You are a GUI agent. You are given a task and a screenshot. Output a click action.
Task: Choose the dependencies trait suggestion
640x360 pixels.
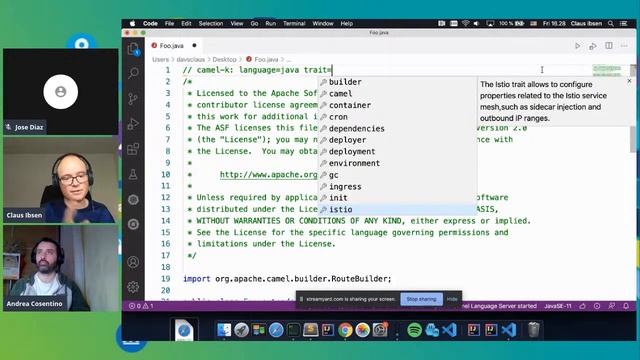(397, 129)
